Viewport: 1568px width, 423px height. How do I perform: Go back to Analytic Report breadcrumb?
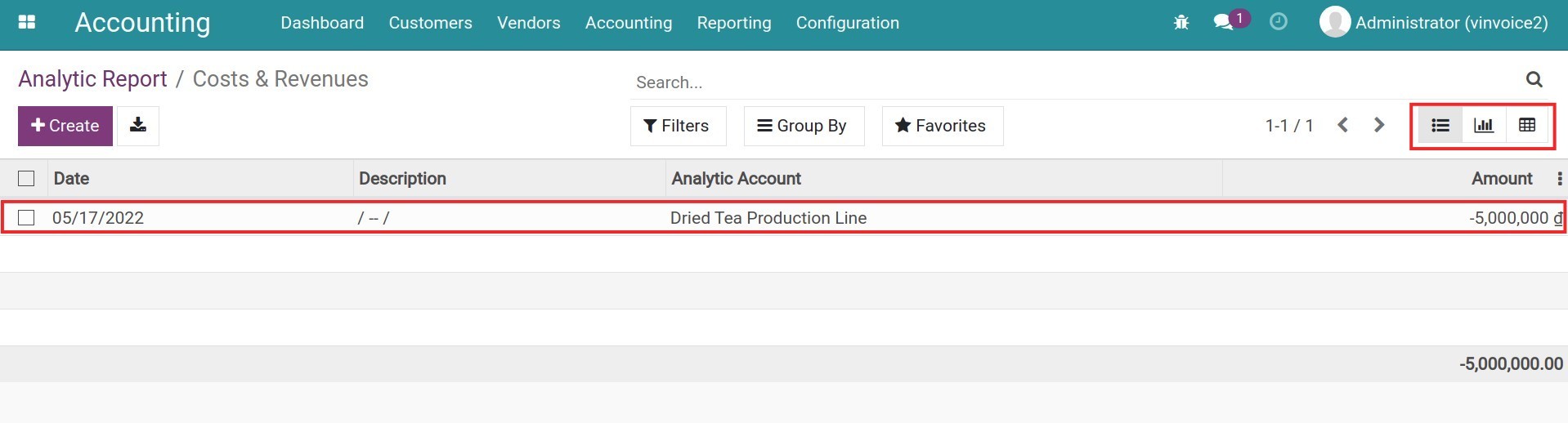[92, 79]
